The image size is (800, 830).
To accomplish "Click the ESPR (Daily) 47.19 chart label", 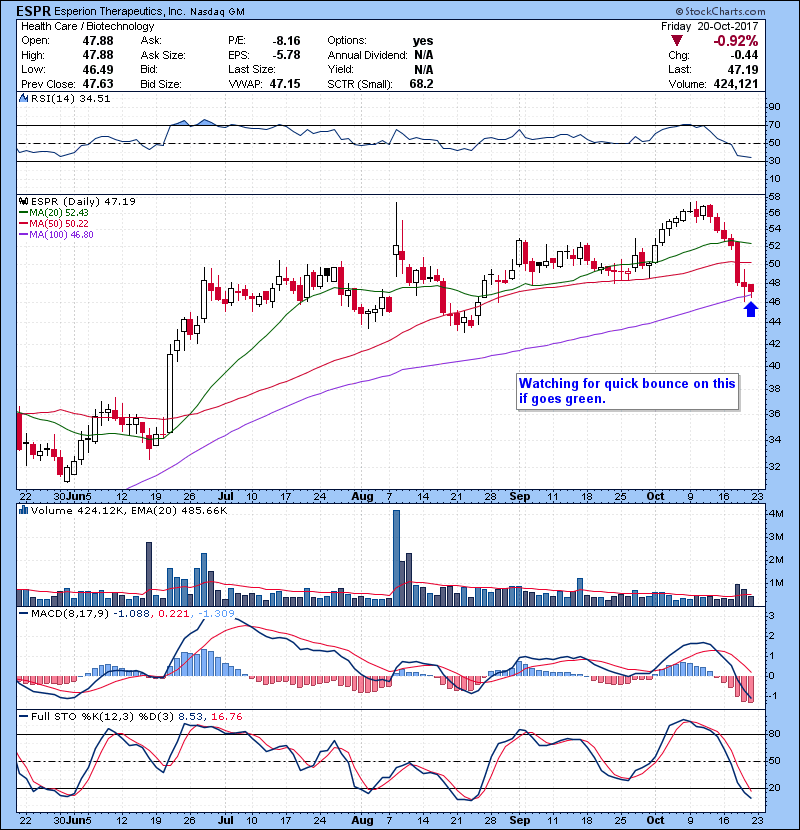I will pyautogui.click(x=83, y=201).
